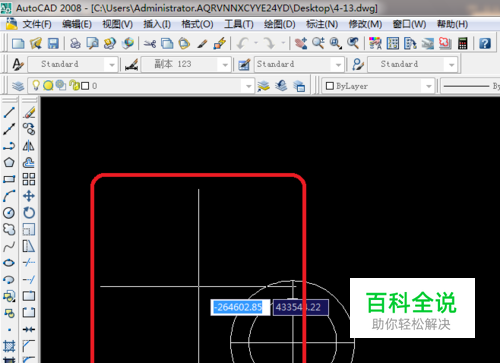Click the Zoom Realtime icon
500x363 pixels.
click(318, 43)
